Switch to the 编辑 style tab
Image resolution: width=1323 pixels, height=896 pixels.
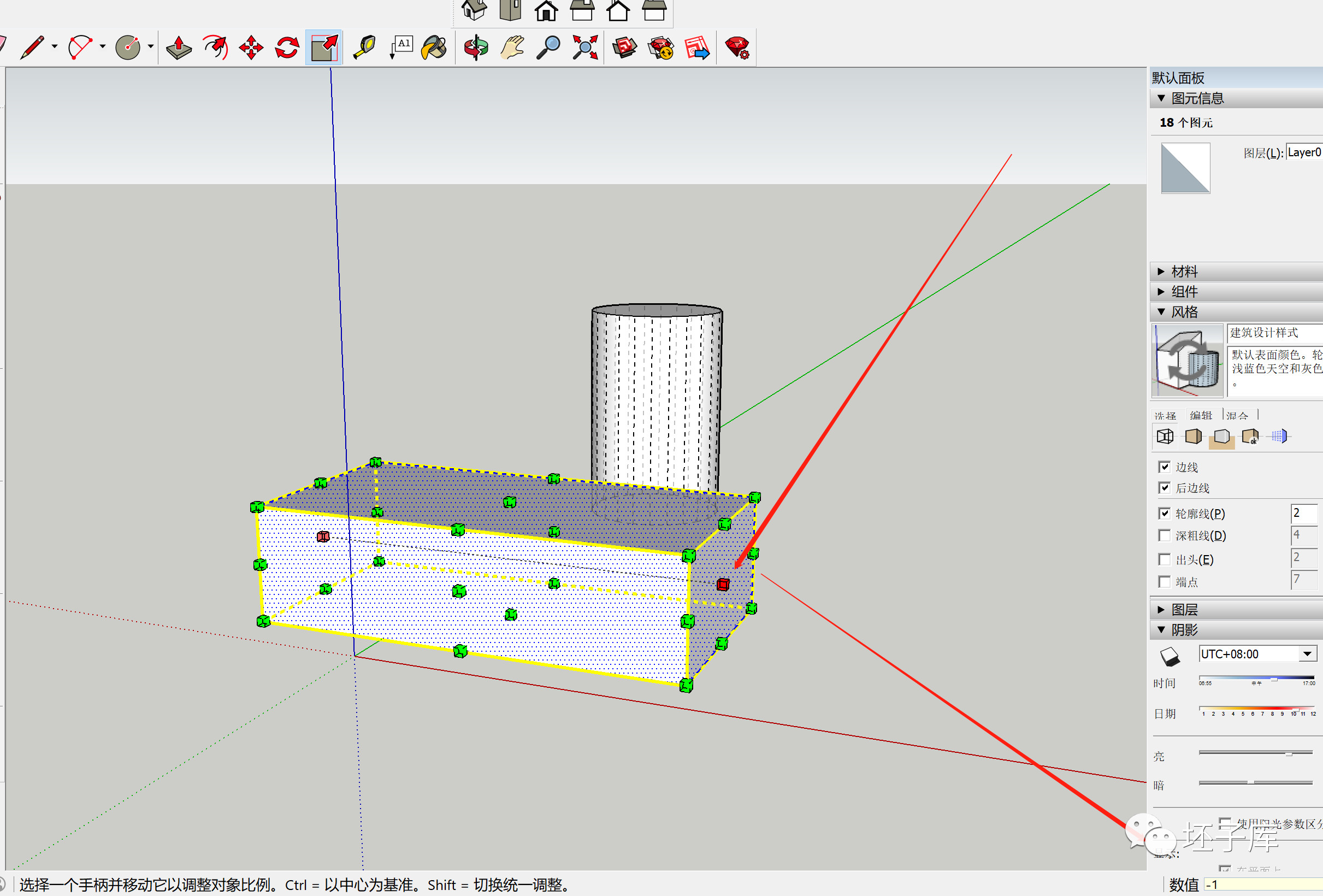click(1201, 416)
